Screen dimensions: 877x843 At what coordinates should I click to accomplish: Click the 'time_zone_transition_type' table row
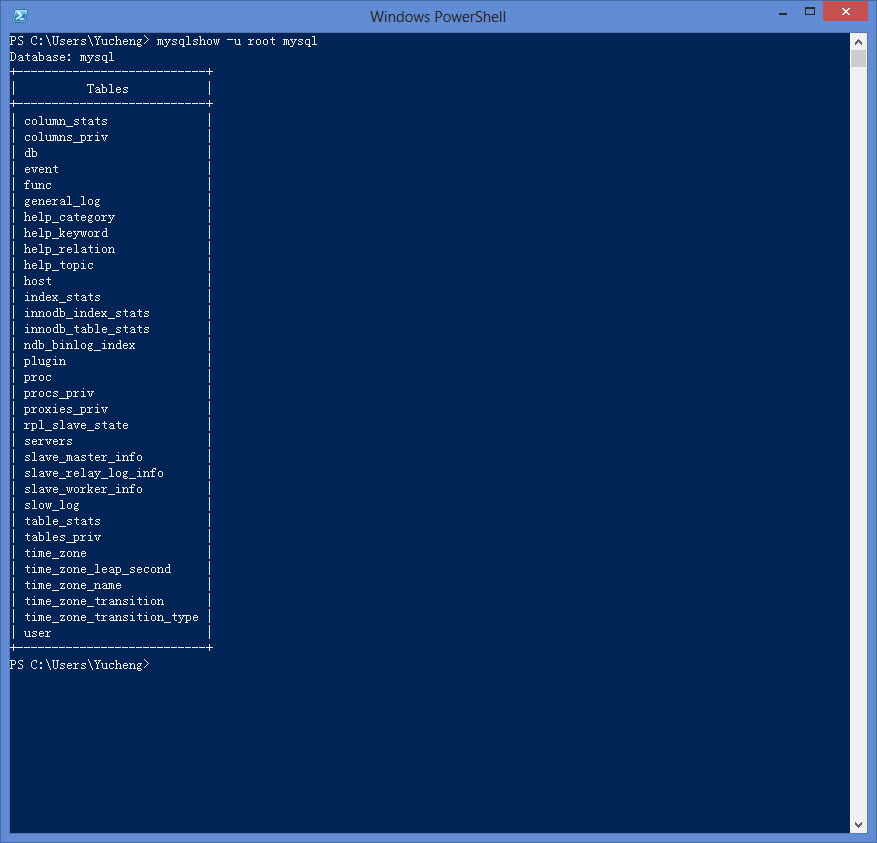[x=111, y=617]
